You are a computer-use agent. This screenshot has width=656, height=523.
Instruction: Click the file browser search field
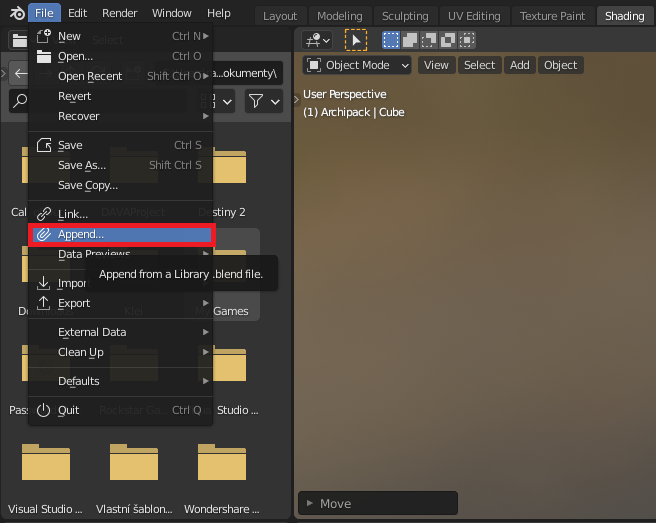coord(19,101)
